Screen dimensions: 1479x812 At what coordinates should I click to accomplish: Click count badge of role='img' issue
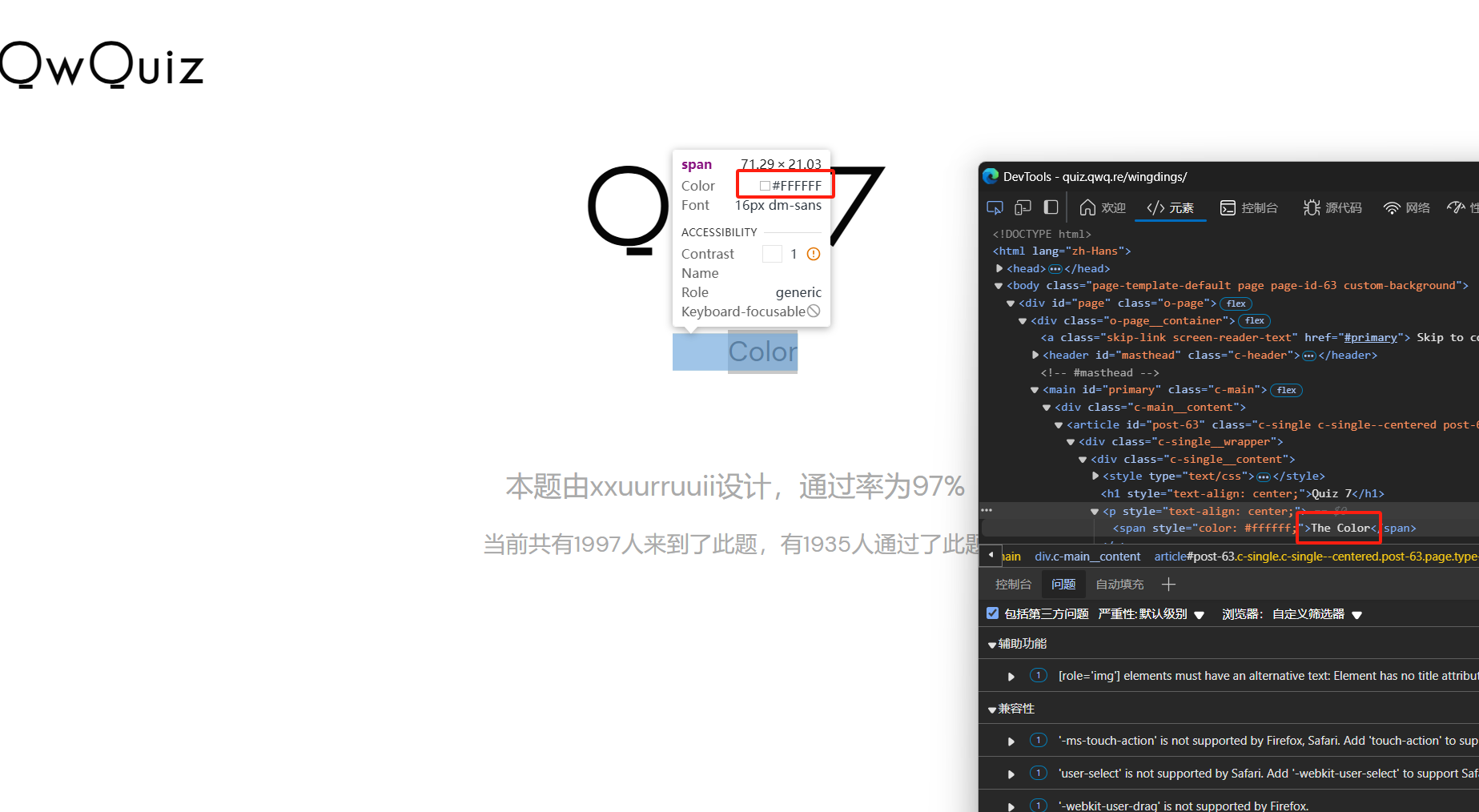[x=1038, y=675]
